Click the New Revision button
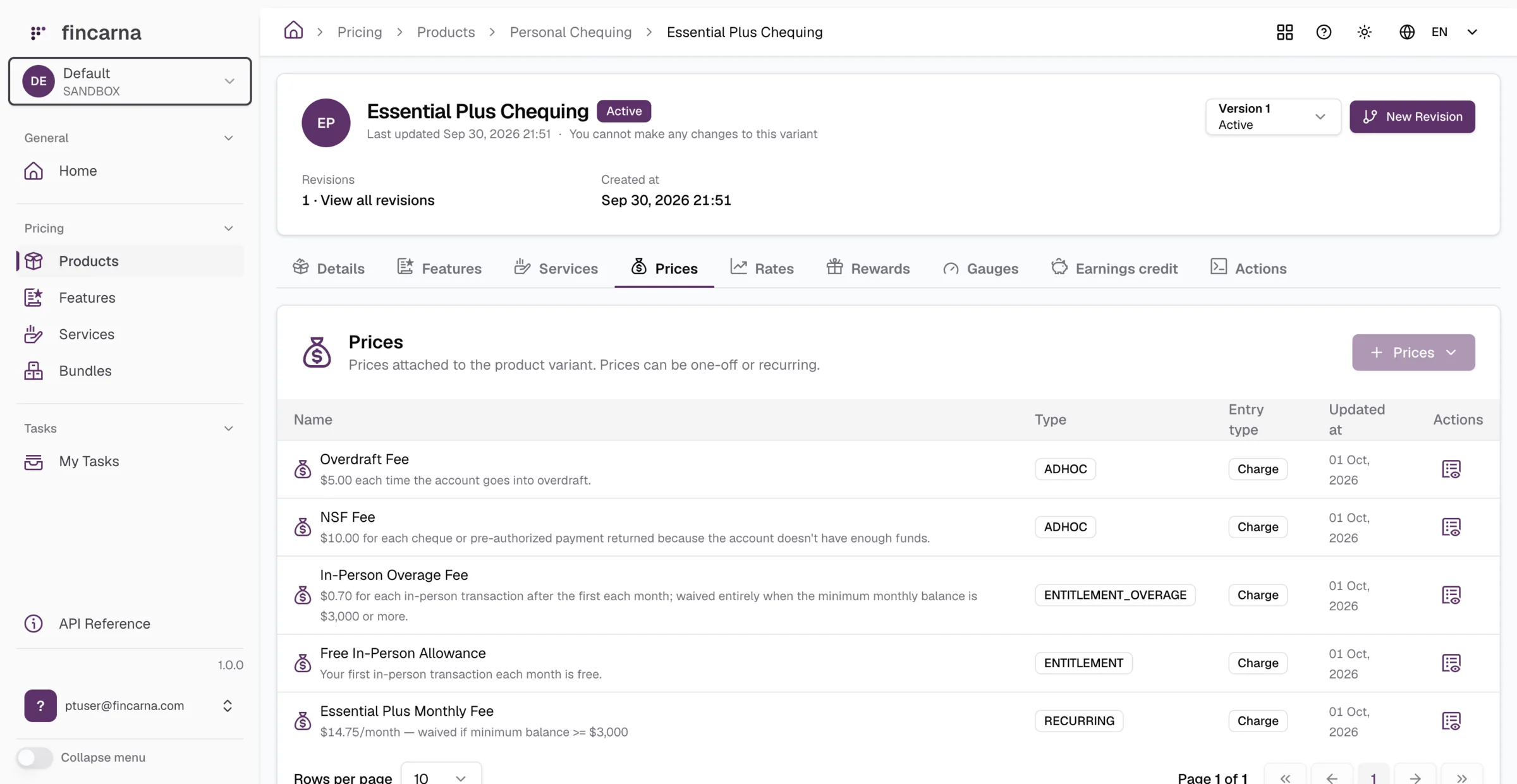This screenshot has width=1517, height=784. [1412, 117]
